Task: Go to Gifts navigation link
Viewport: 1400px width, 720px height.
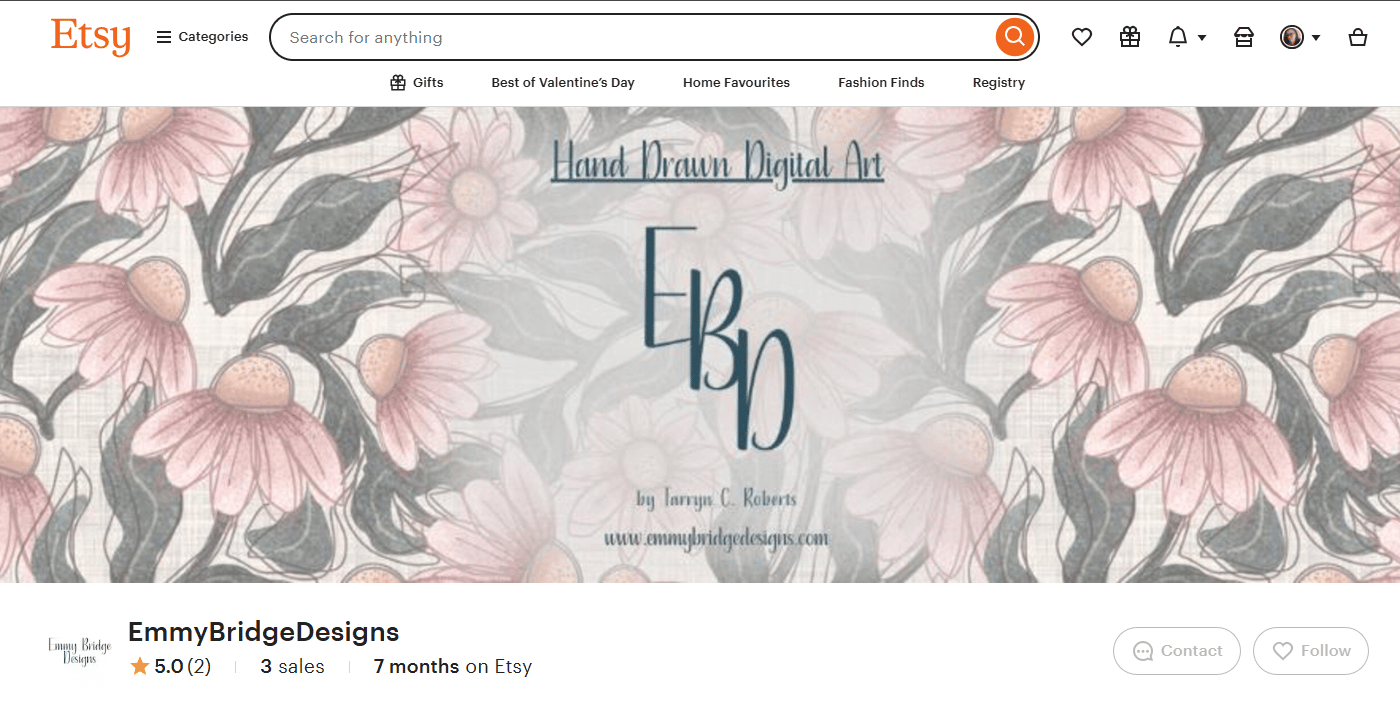Action: coord(416,82)
